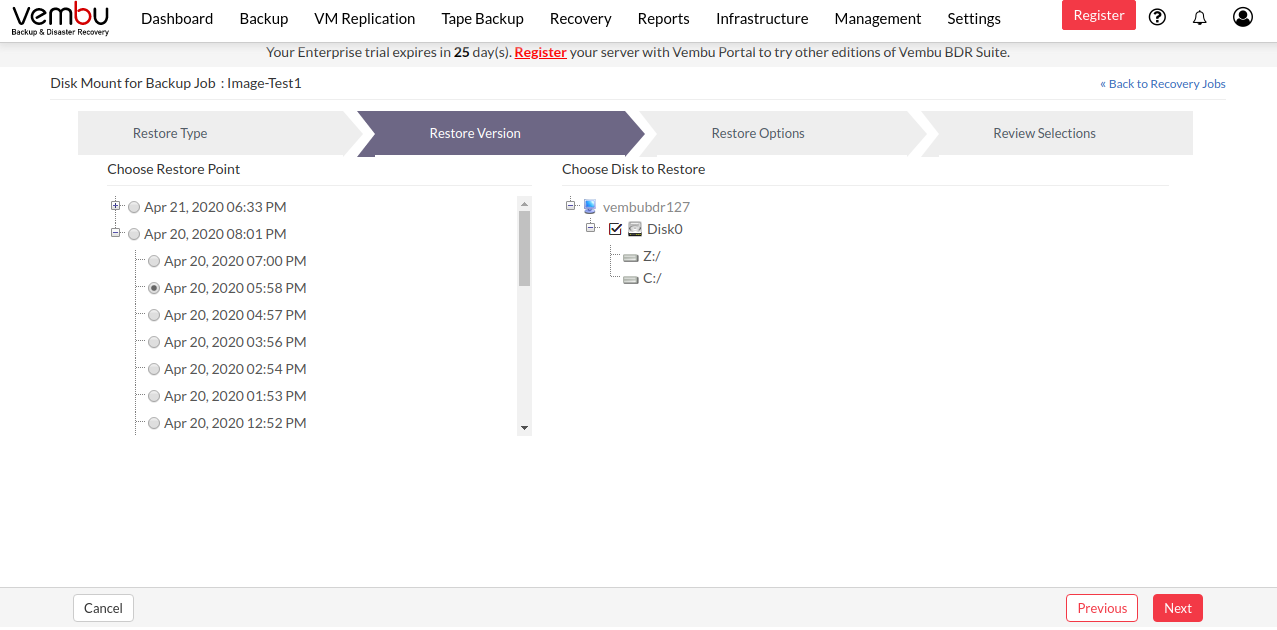Click the Z:/ volume drive icon
Image resolution: width=1277 pixels, height=630 pixels.
point(630,257)
